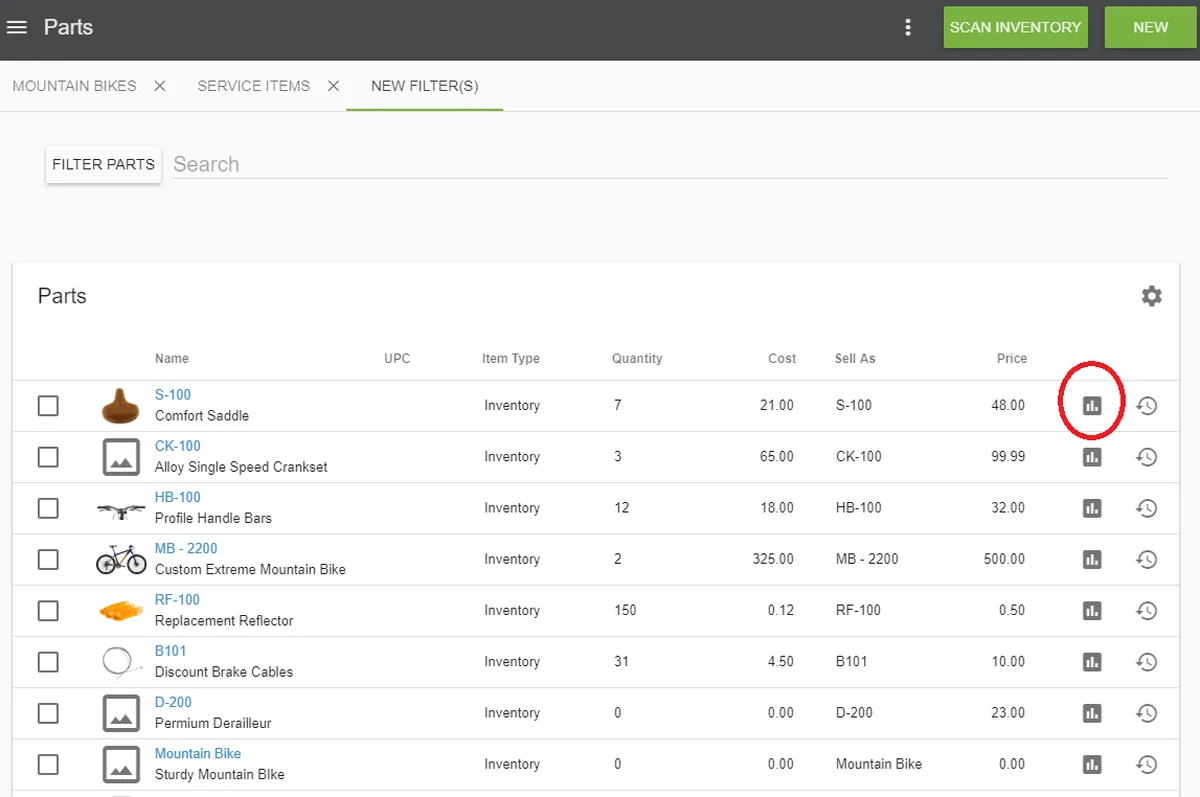Switch to the Service Items tab
Viewport: 1200px width, 797px height.
pos(254,86)
